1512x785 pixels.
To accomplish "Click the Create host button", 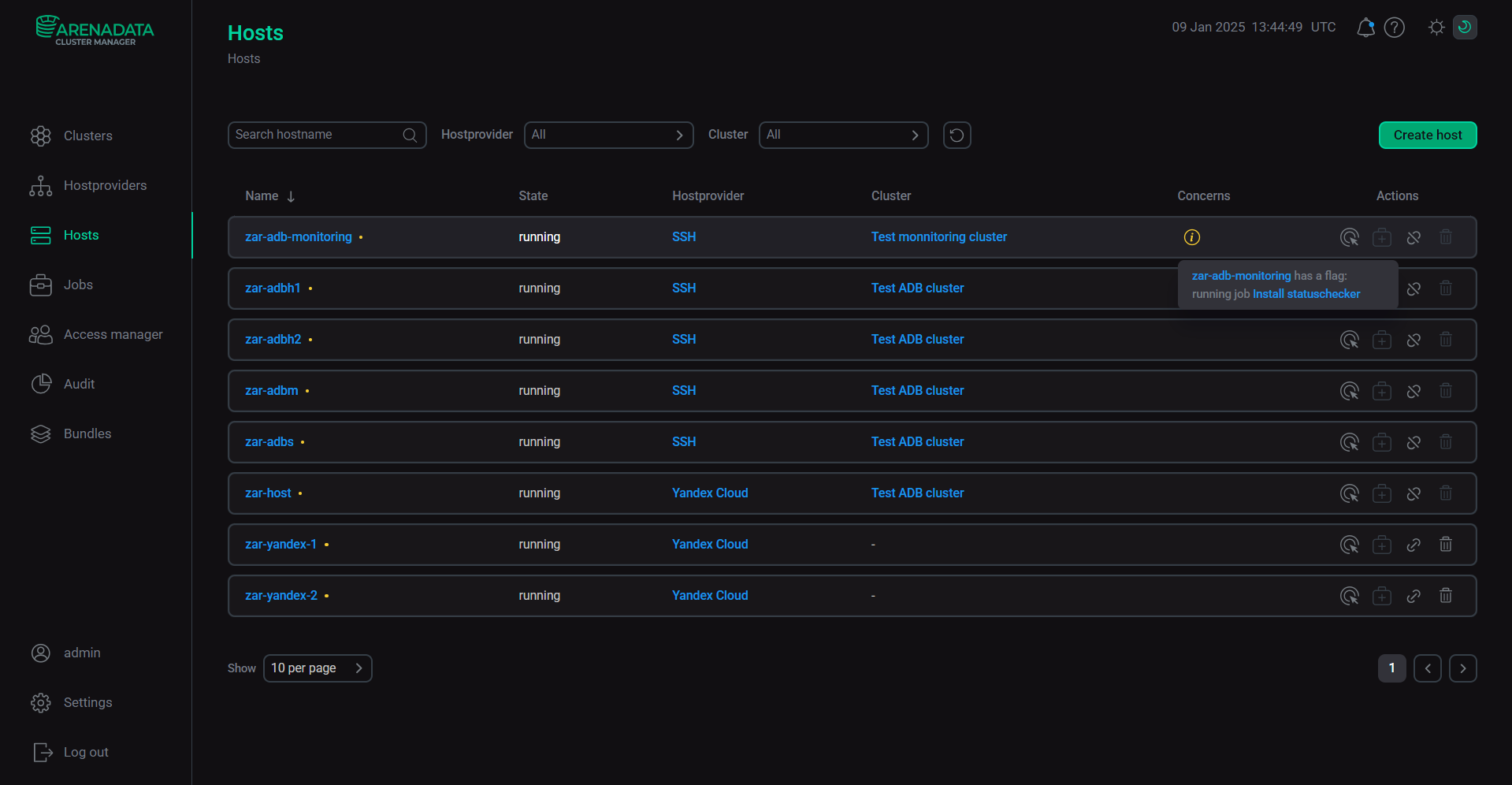I will [x=1428, y=135].
